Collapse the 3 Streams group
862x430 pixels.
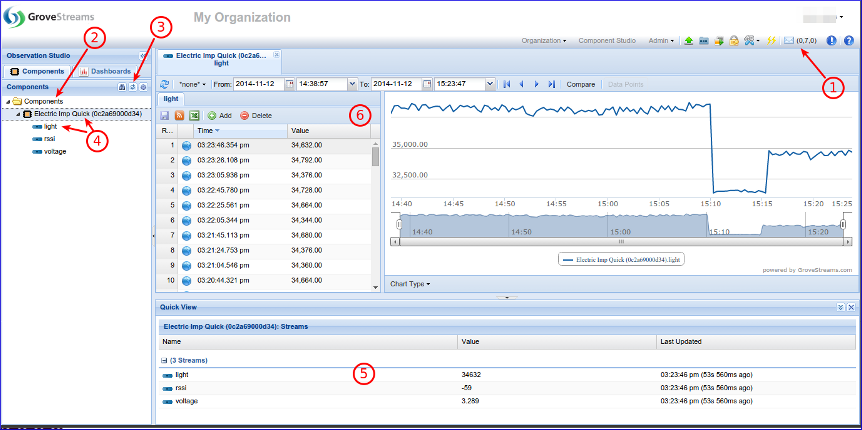tap(164, 359)
